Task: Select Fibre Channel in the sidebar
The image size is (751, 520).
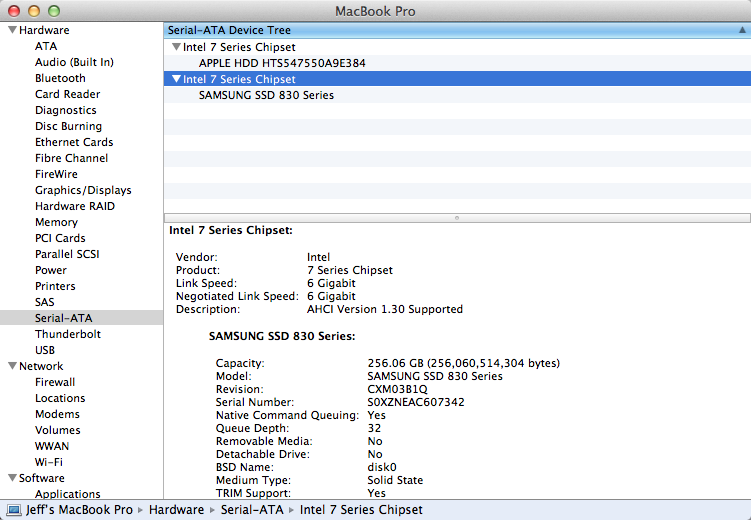Action: [71, 158]
